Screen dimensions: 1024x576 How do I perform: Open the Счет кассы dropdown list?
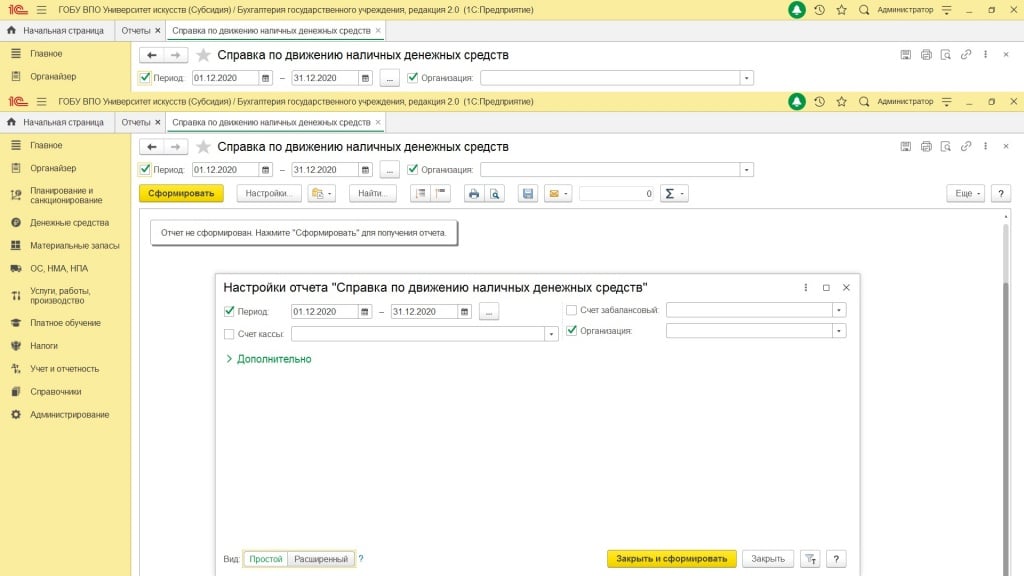coord(551,334)
